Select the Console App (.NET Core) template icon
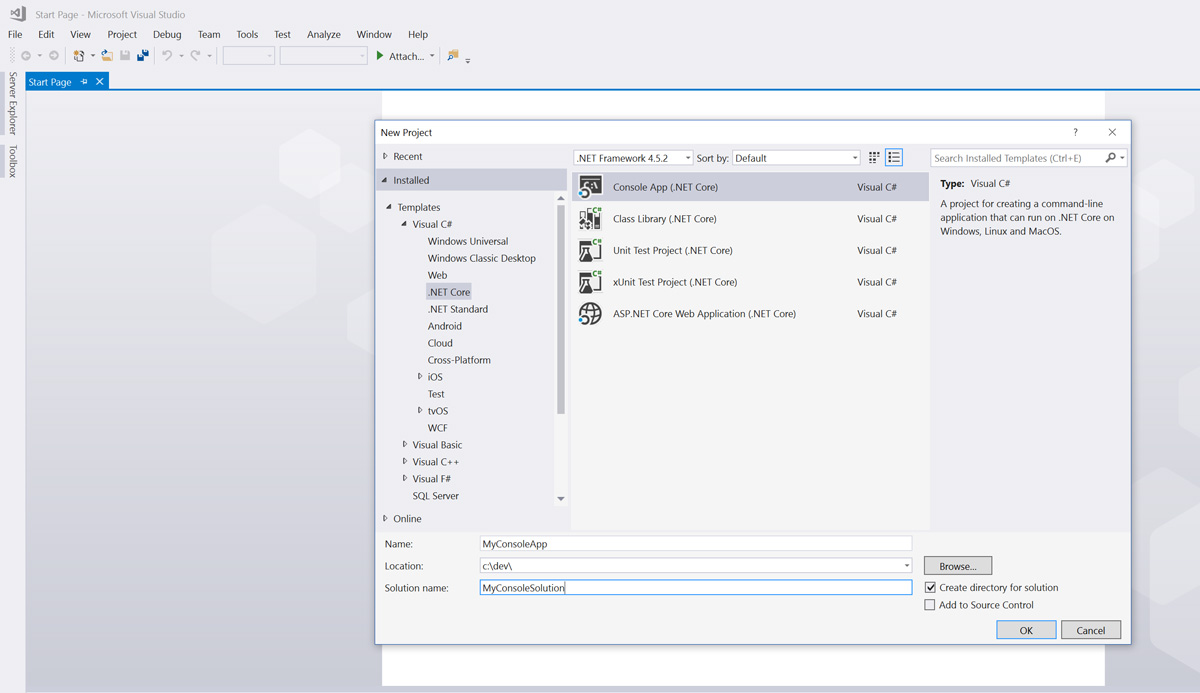The image size is (1200, 693). (x=589, y=186)
